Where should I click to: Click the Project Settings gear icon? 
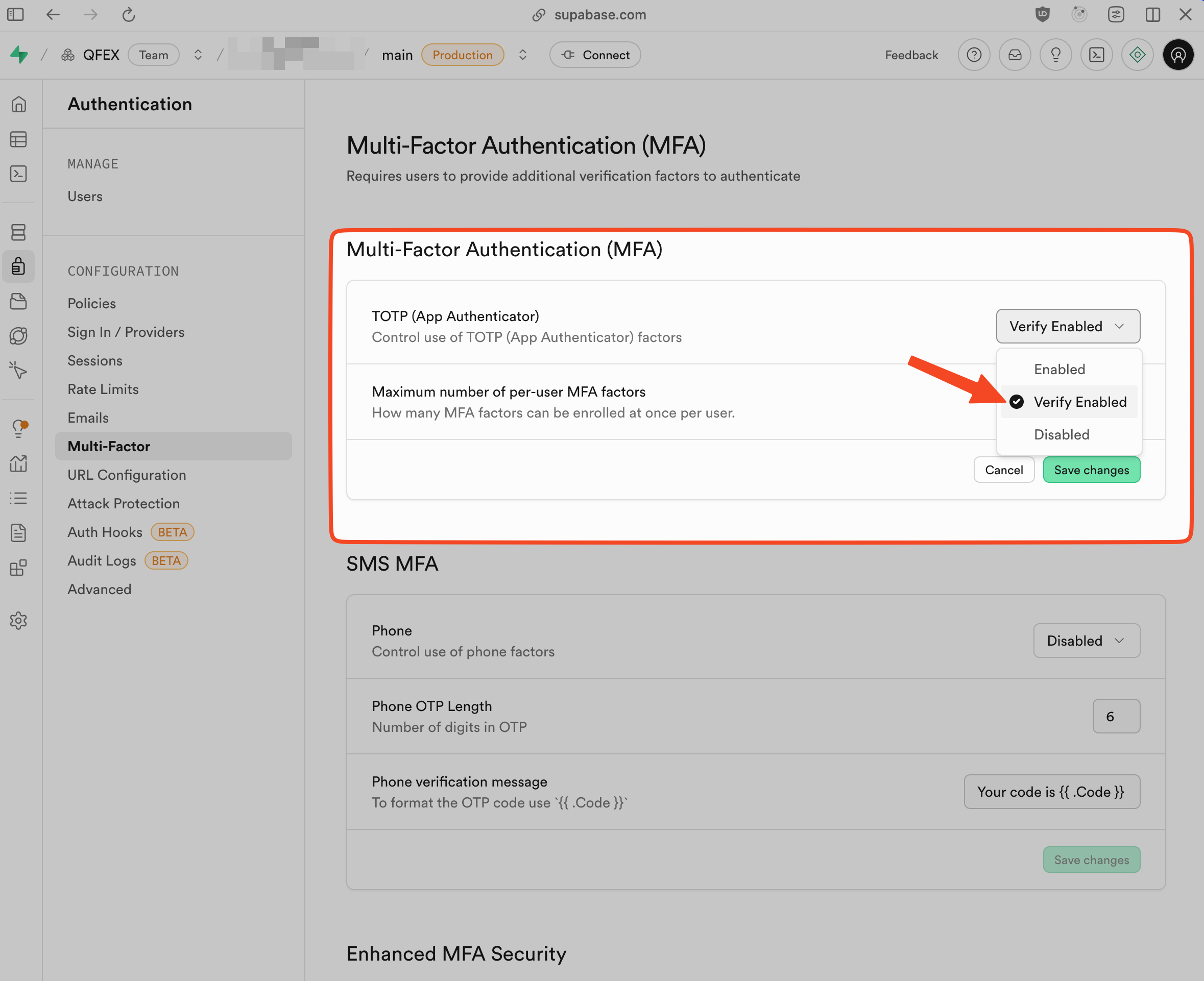point(19,621)
